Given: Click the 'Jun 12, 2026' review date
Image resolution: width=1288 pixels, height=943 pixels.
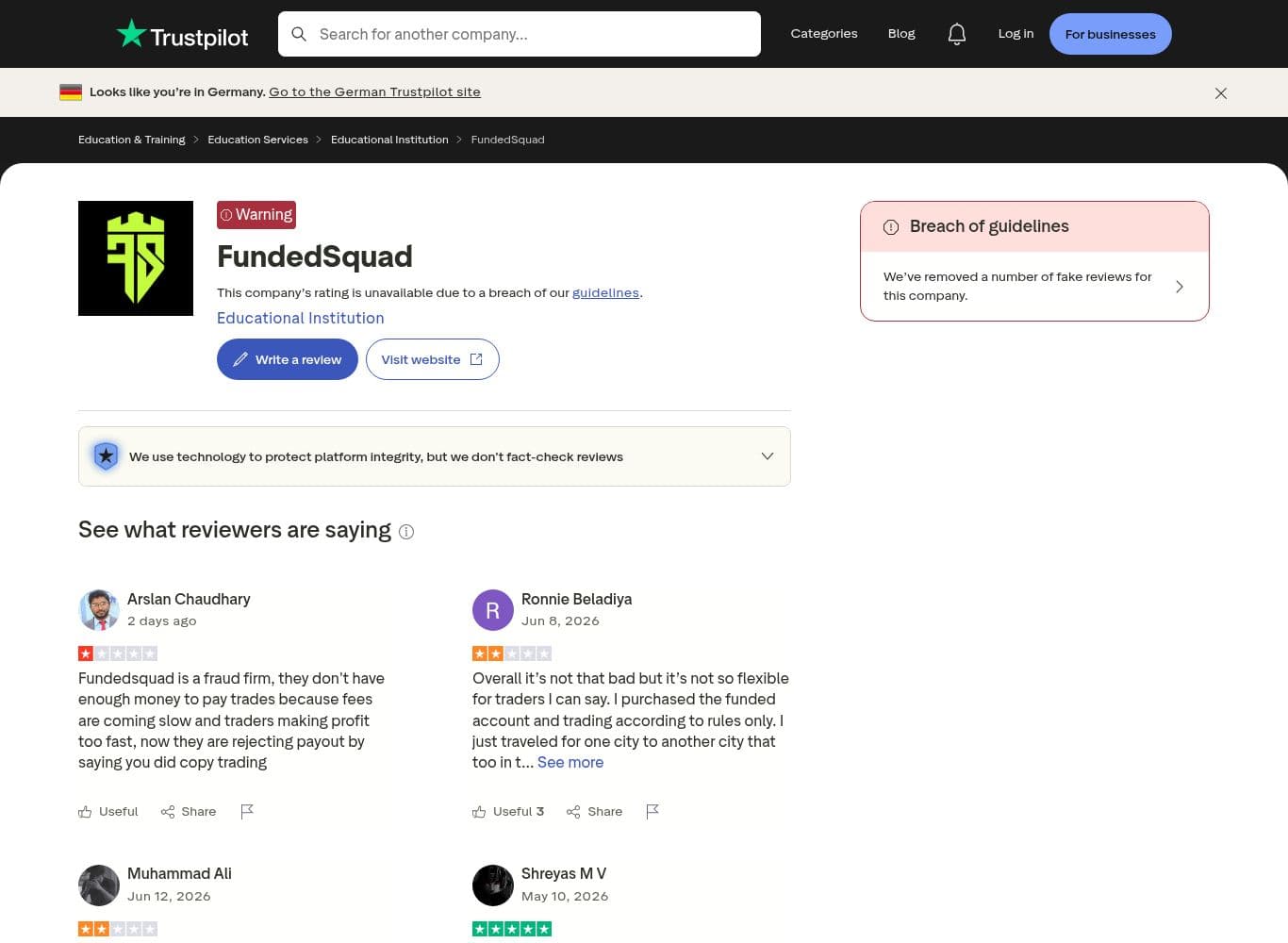Looking at the screenshot, I should click(169, 897).
